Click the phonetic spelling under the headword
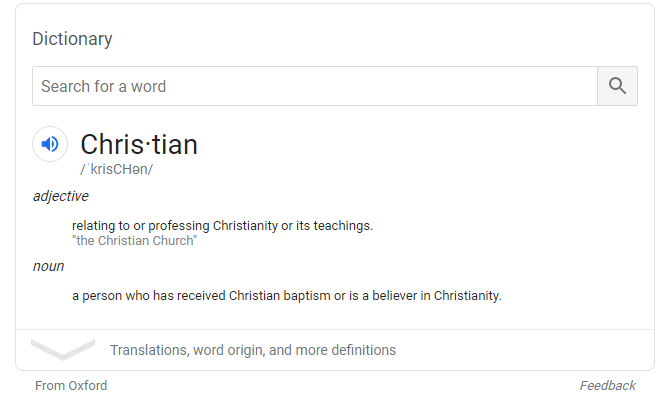The height and width of the screenshot is (402, 663). (x=116, y=169)
